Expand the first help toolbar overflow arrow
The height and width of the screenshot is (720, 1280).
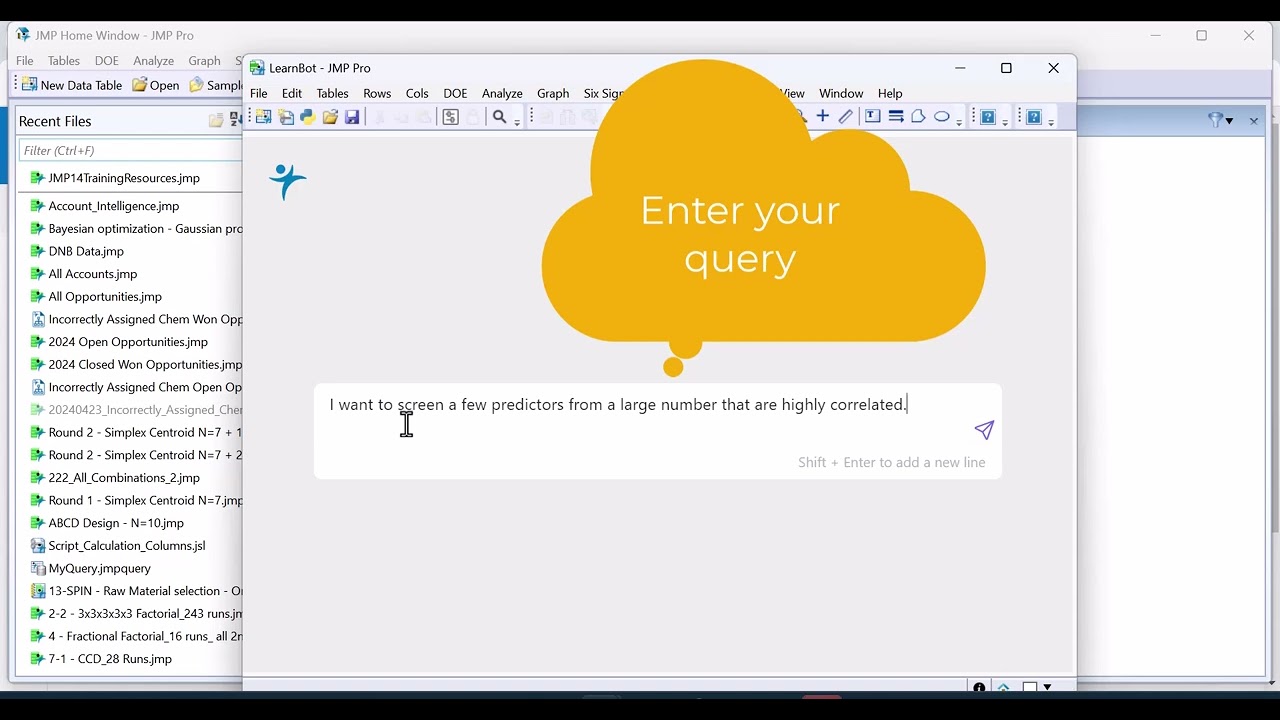point(1006,122)
